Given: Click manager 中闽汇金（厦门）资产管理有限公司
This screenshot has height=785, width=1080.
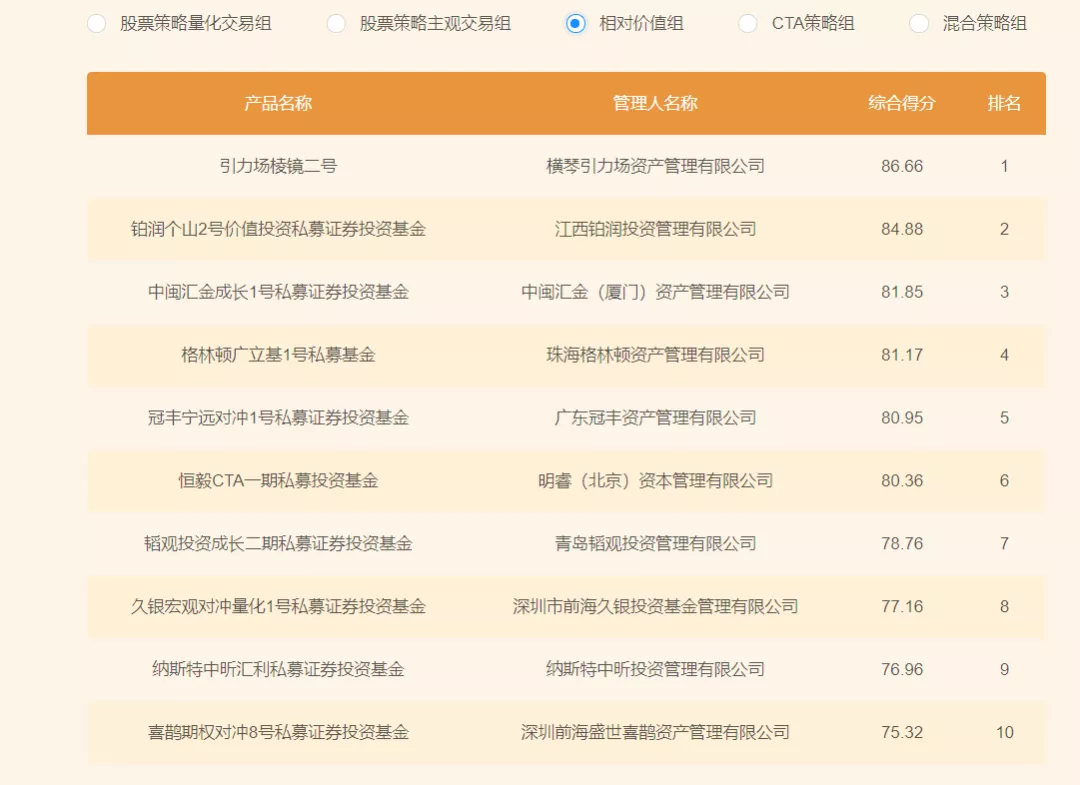Looking at the screenshot, I should [655, 292].
